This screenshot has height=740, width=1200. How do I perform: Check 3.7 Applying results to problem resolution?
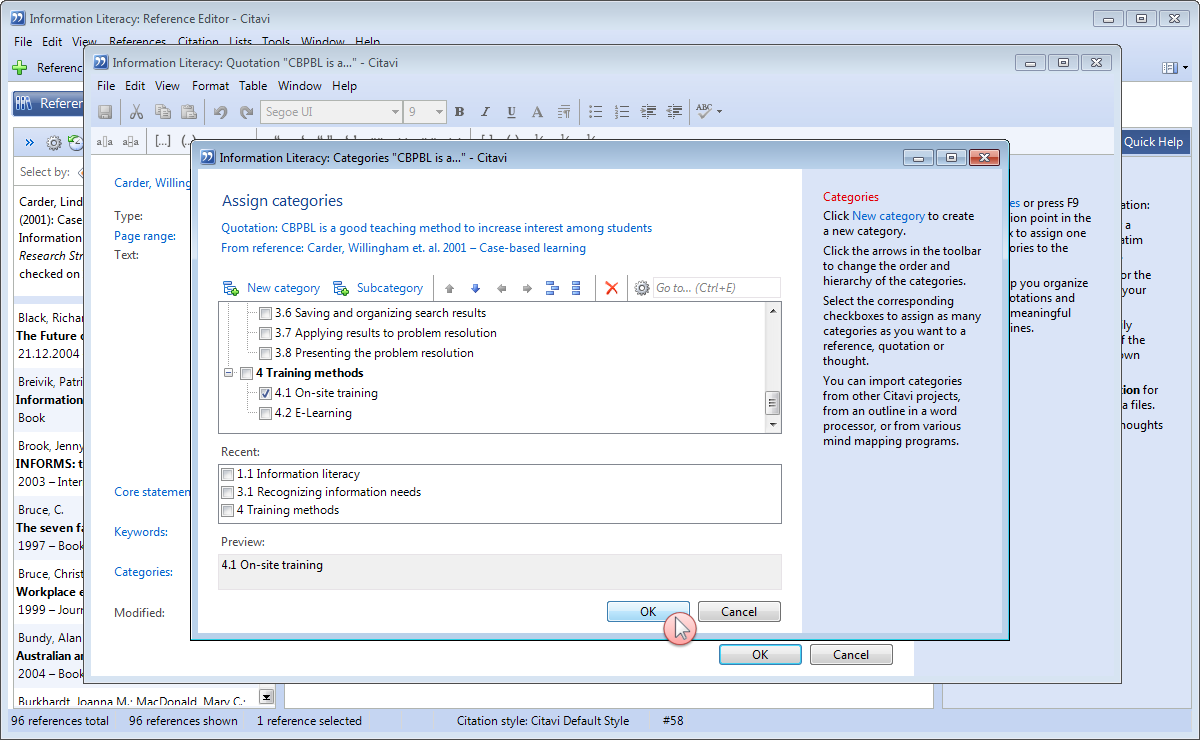click(265, 333)
